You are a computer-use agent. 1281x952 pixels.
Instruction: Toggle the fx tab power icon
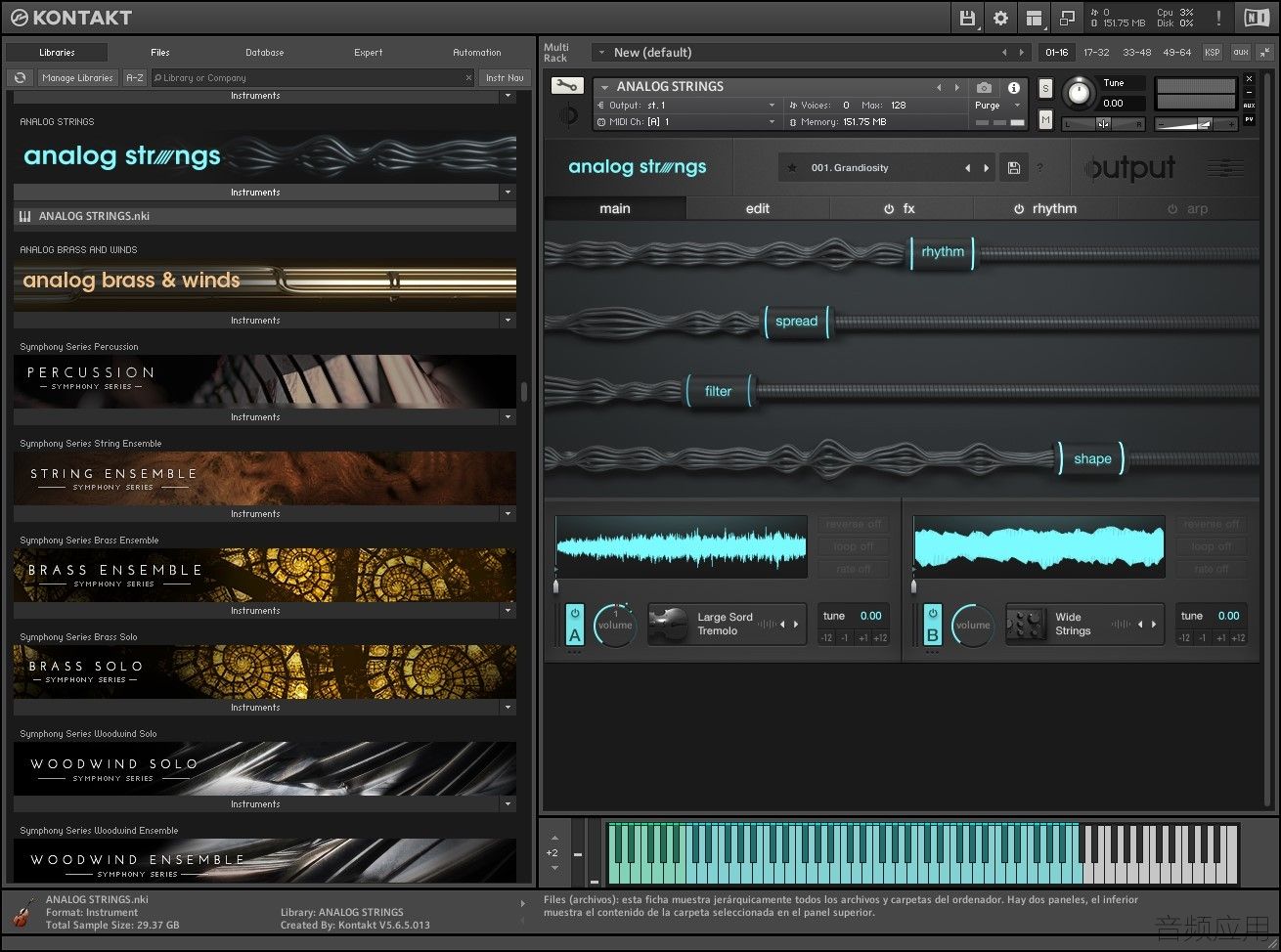click(889, 209)
